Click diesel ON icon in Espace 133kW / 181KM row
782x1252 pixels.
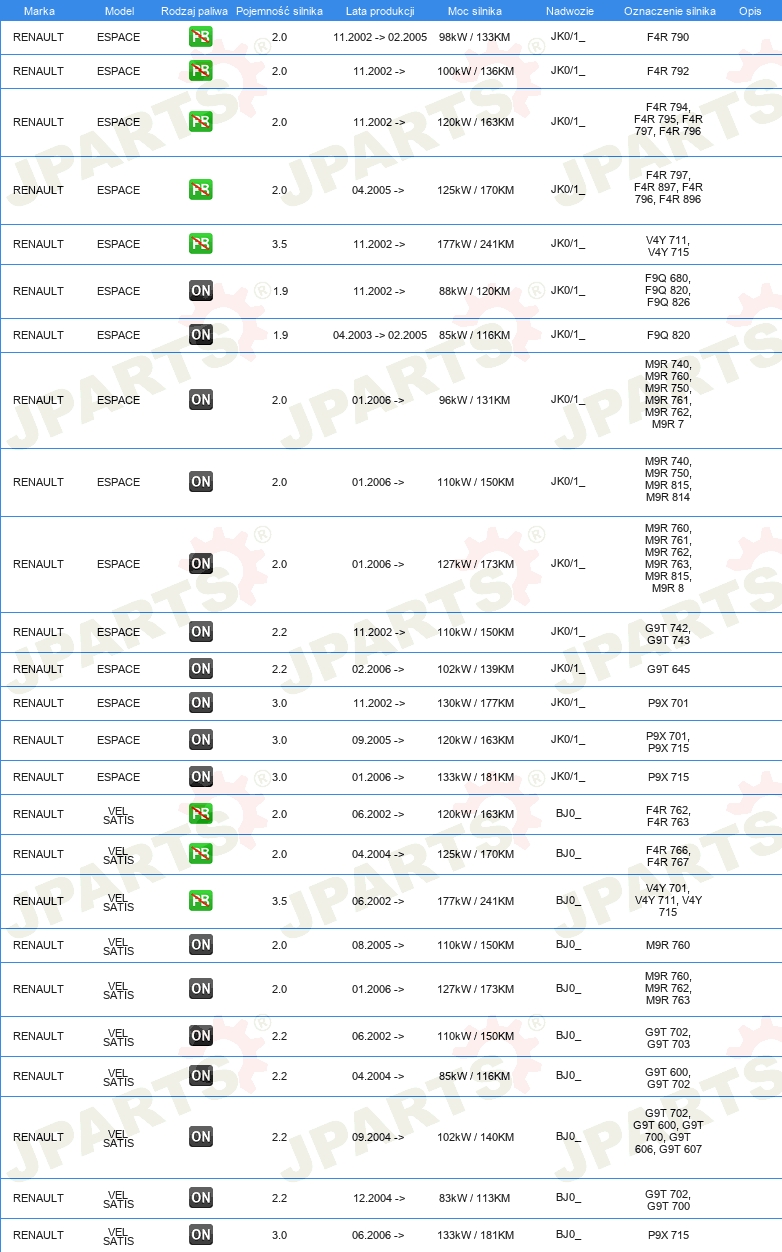click(201, 777)
